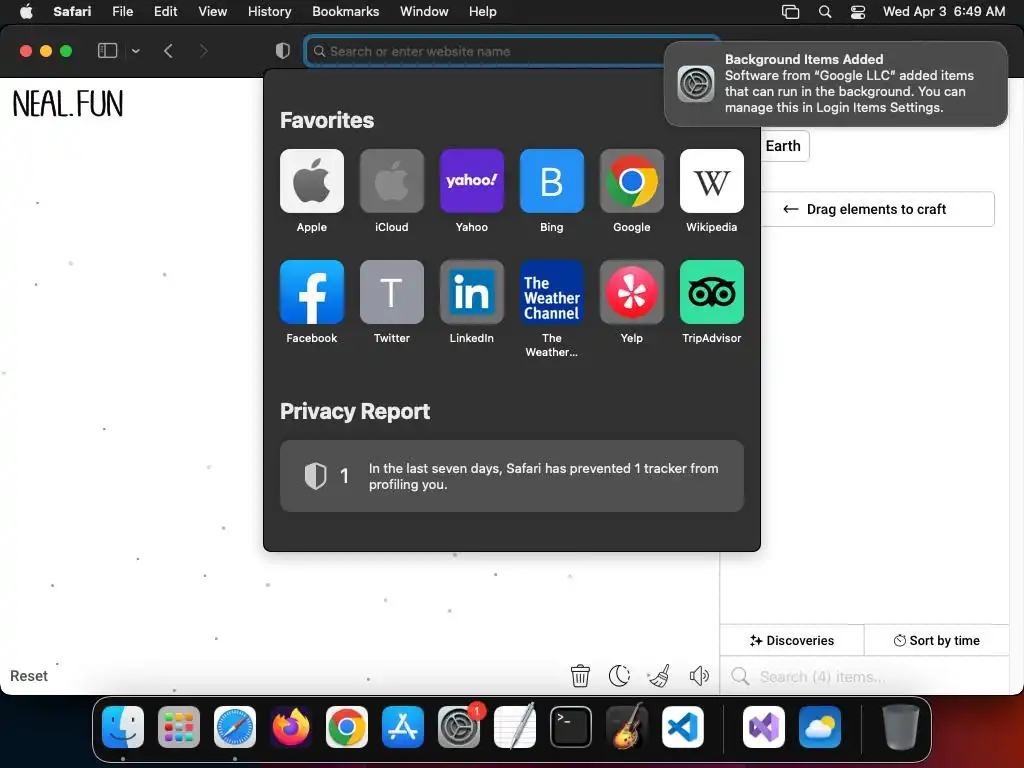Open Safari from the Dock
The image size is (1024, 768).
(x=234, y=727)
